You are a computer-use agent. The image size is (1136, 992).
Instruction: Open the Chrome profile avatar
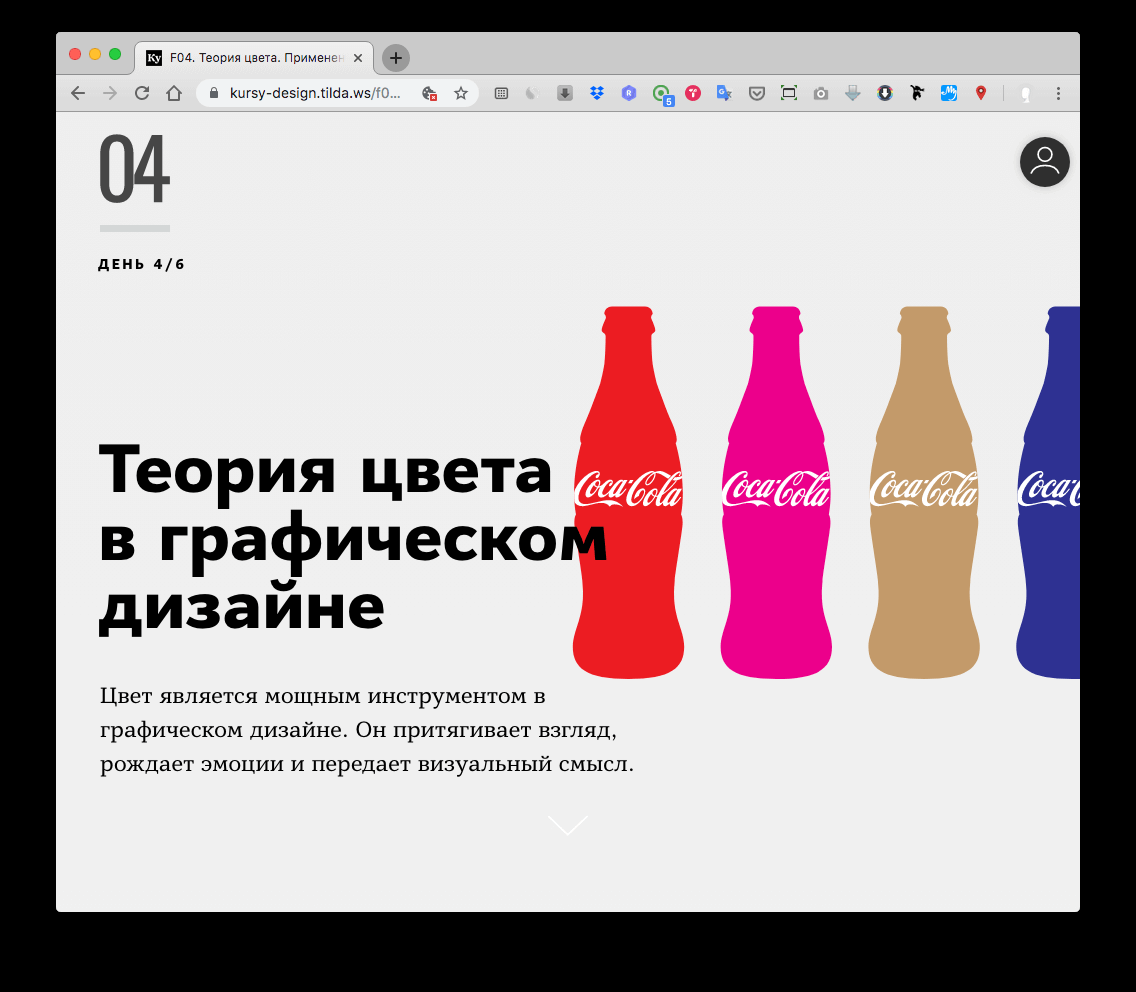1026,93
